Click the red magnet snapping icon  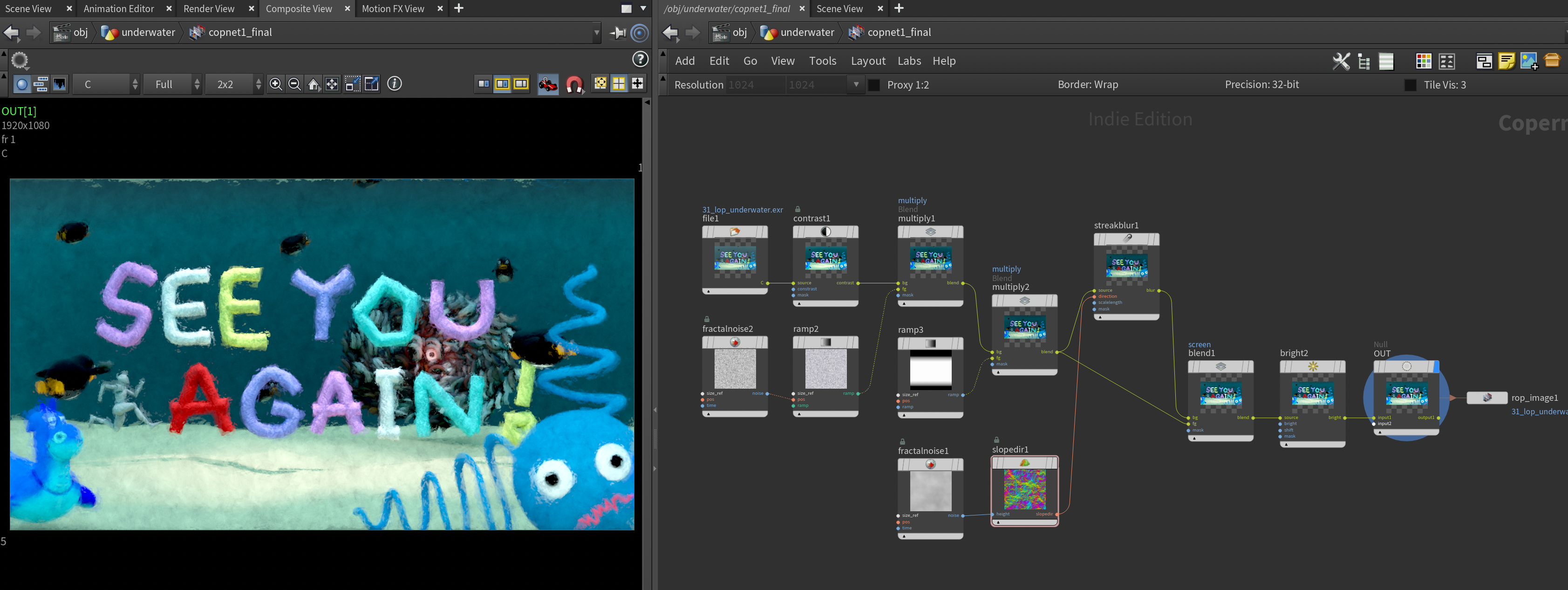[x=574, y=84]
